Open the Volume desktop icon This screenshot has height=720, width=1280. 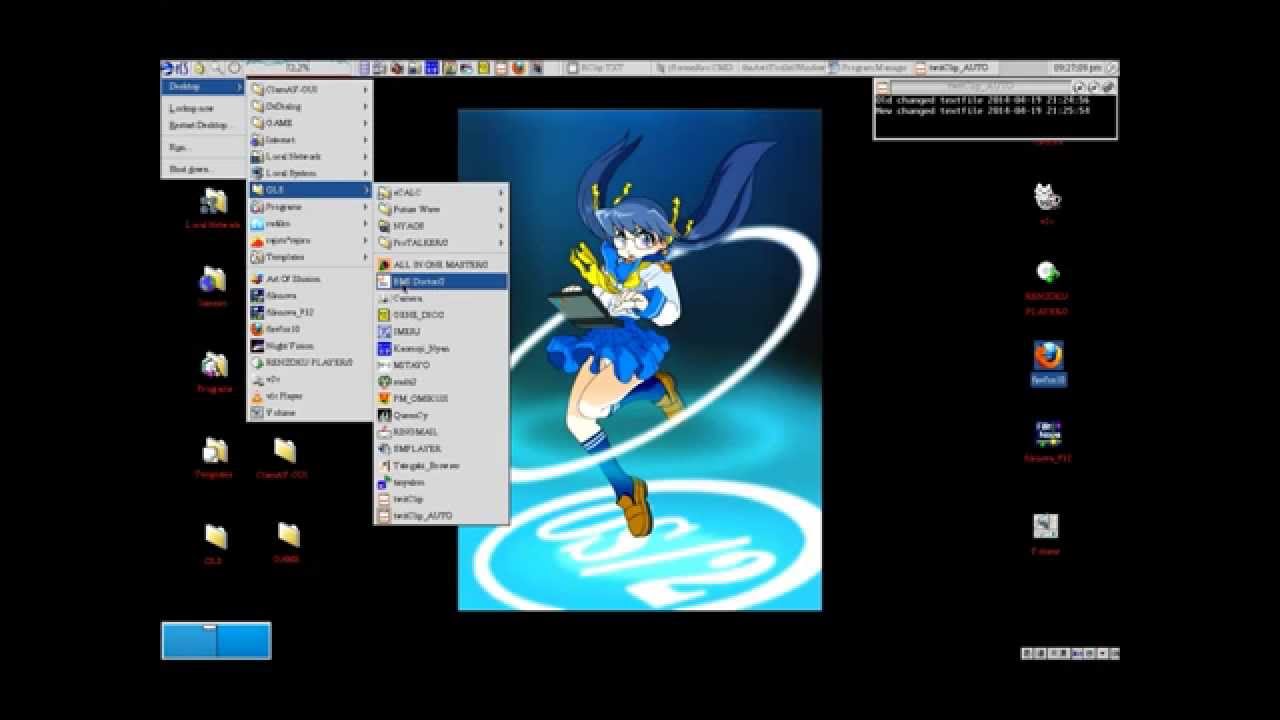pyautogui.click(x=1046, y=526)
